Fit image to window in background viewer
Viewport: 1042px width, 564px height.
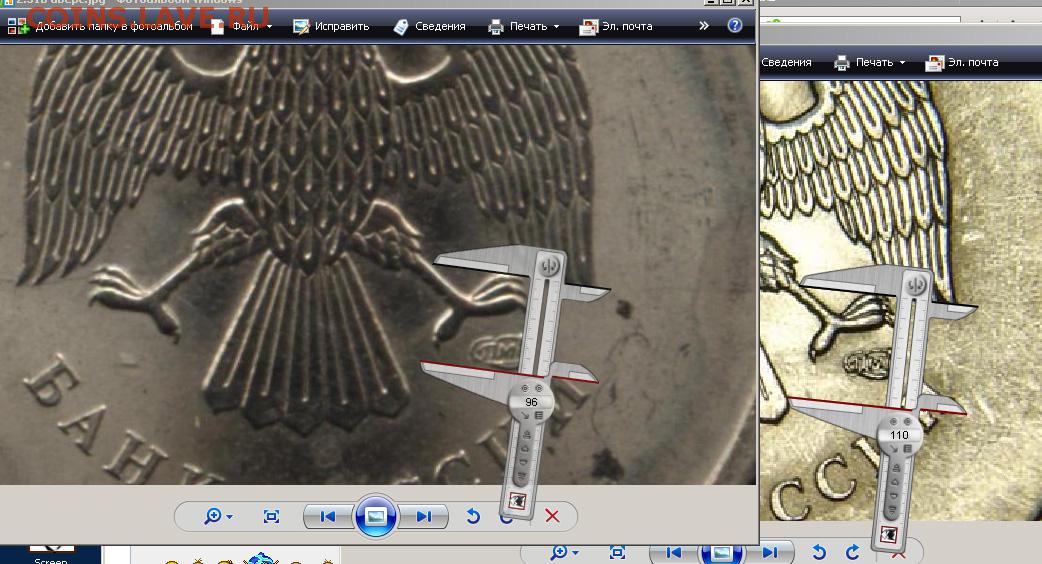coord(617,552)
